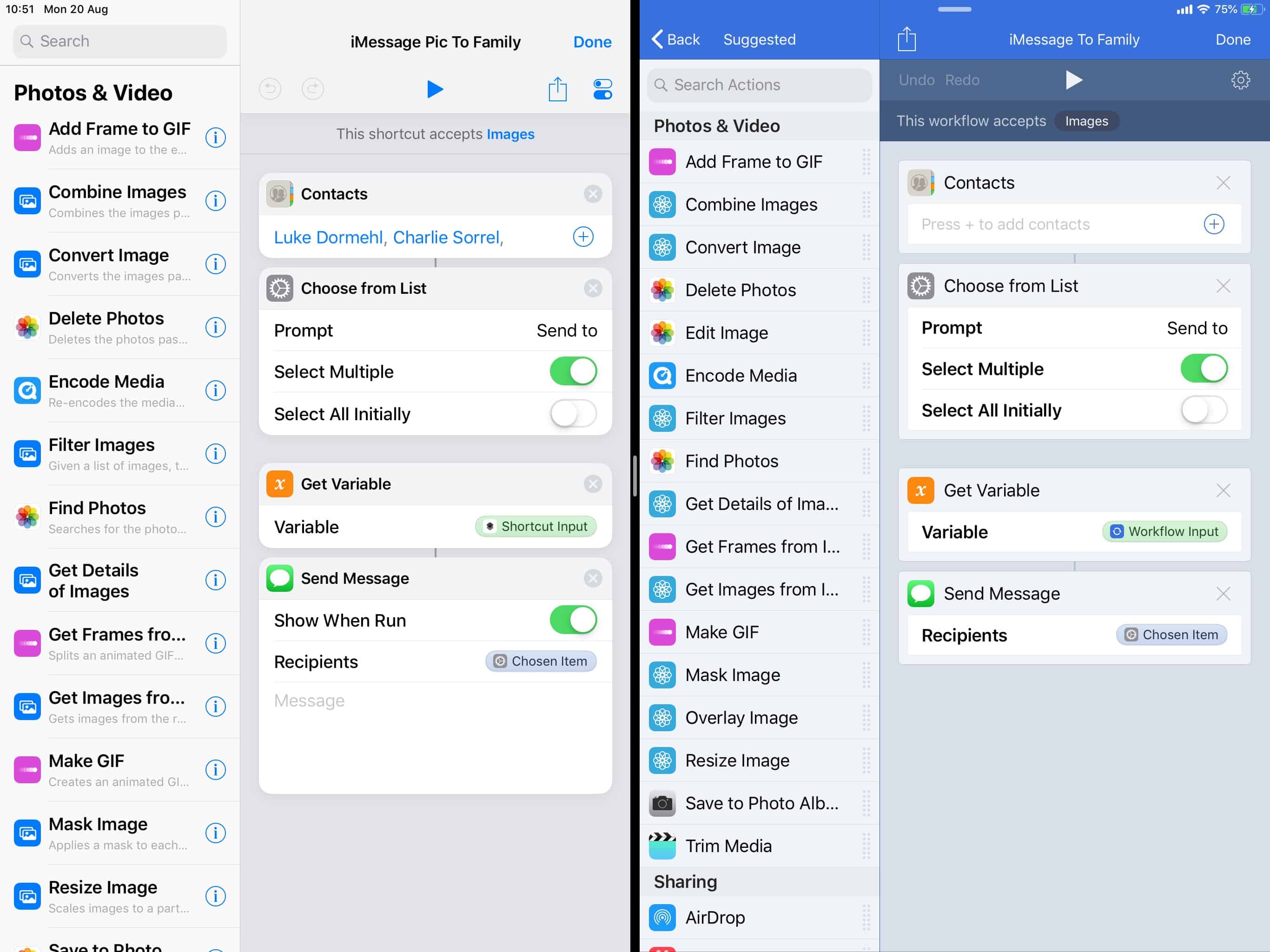
Task: Remove Get Variable action in Shortcuts
Action: pyautogui.click(x=593, y=484)
